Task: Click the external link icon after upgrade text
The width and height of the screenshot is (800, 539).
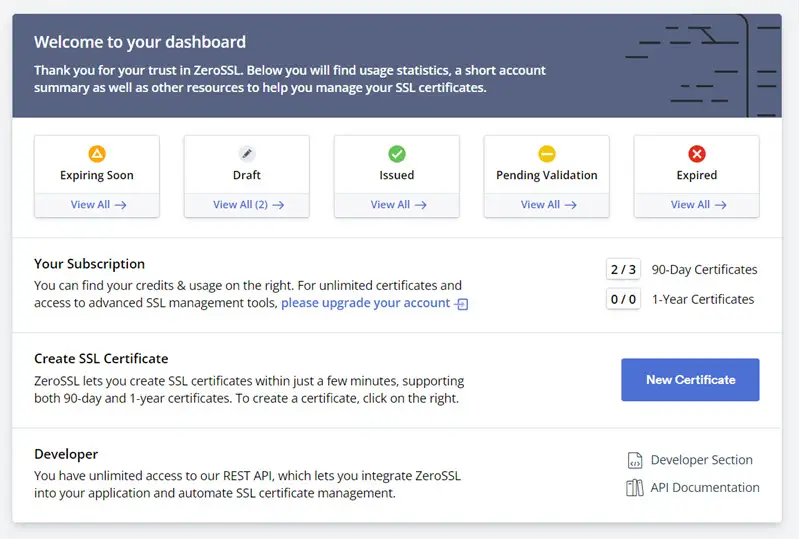Action: tap(461, 304)
